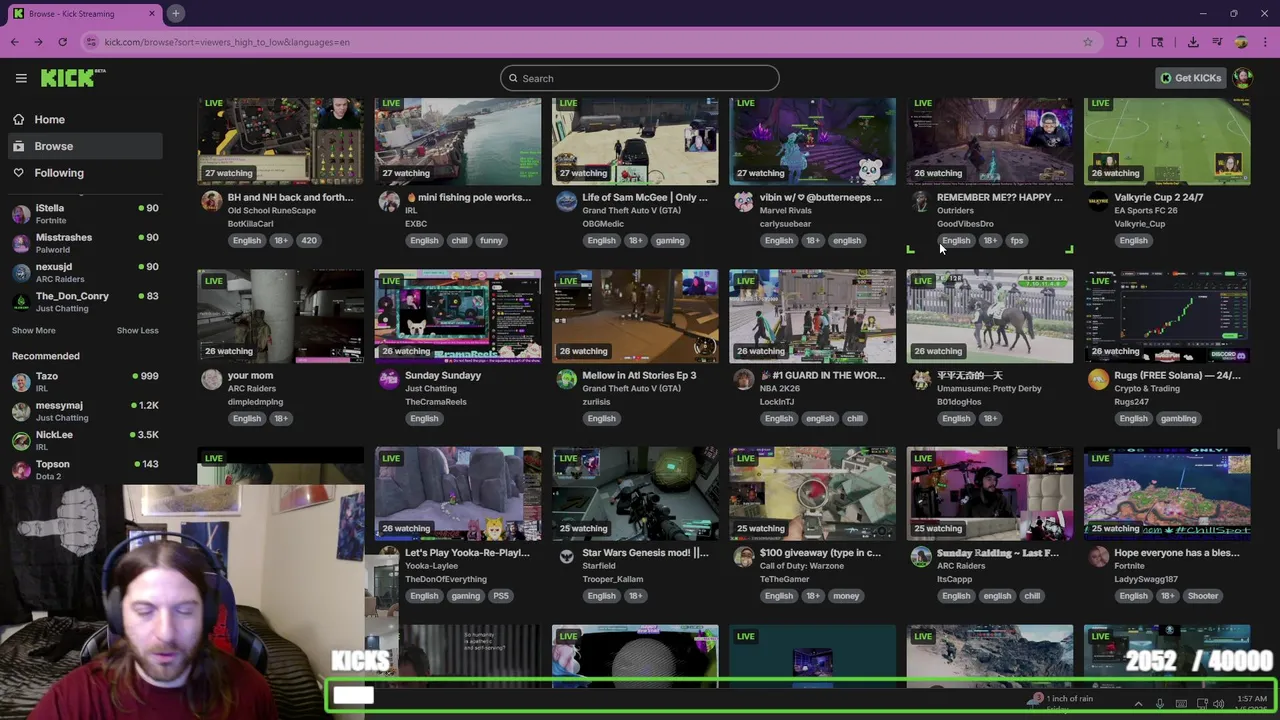Select the Browse - Kick Streaming tab
1280x720 pixels.
click(x=85, y=13)
